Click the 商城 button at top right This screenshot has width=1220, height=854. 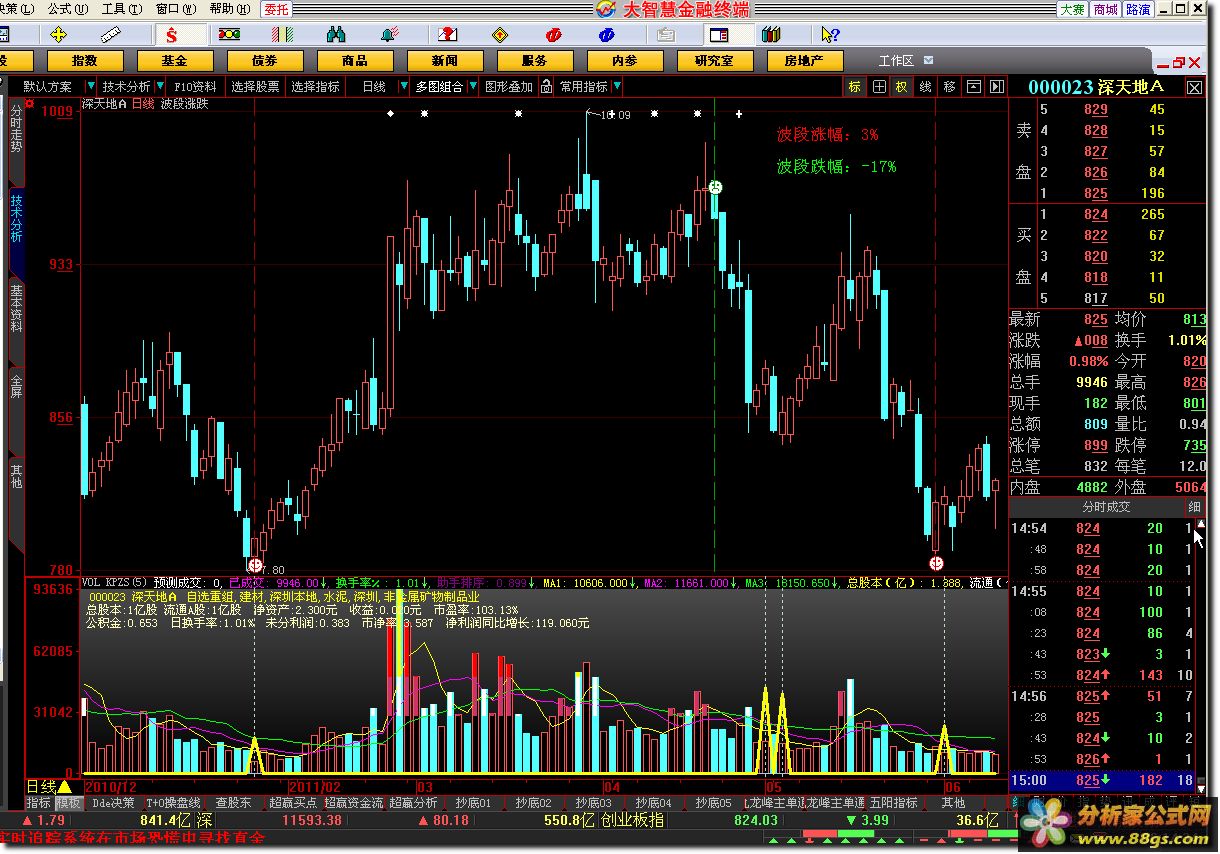tap(1105, 9)
